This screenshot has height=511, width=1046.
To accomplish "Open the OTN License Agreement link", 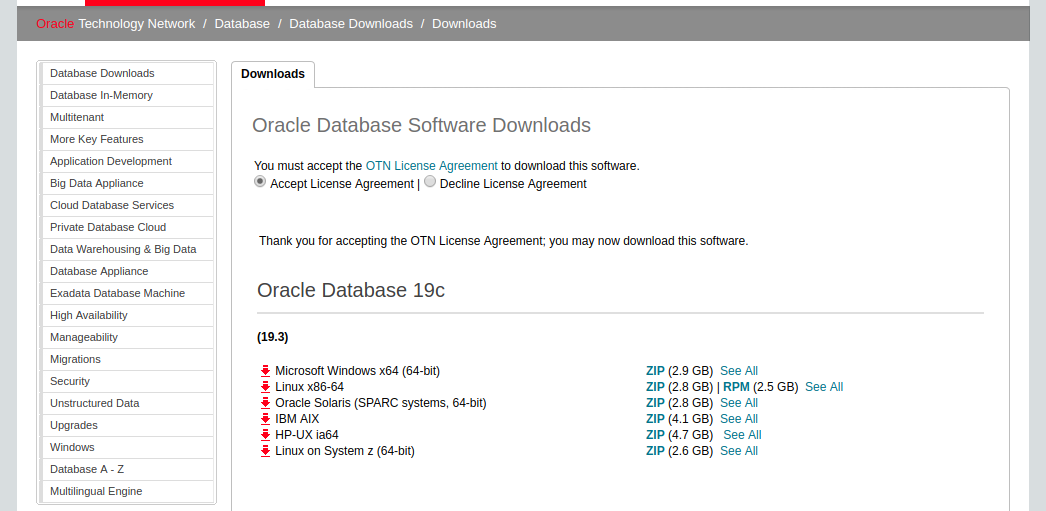I will 432,166.
